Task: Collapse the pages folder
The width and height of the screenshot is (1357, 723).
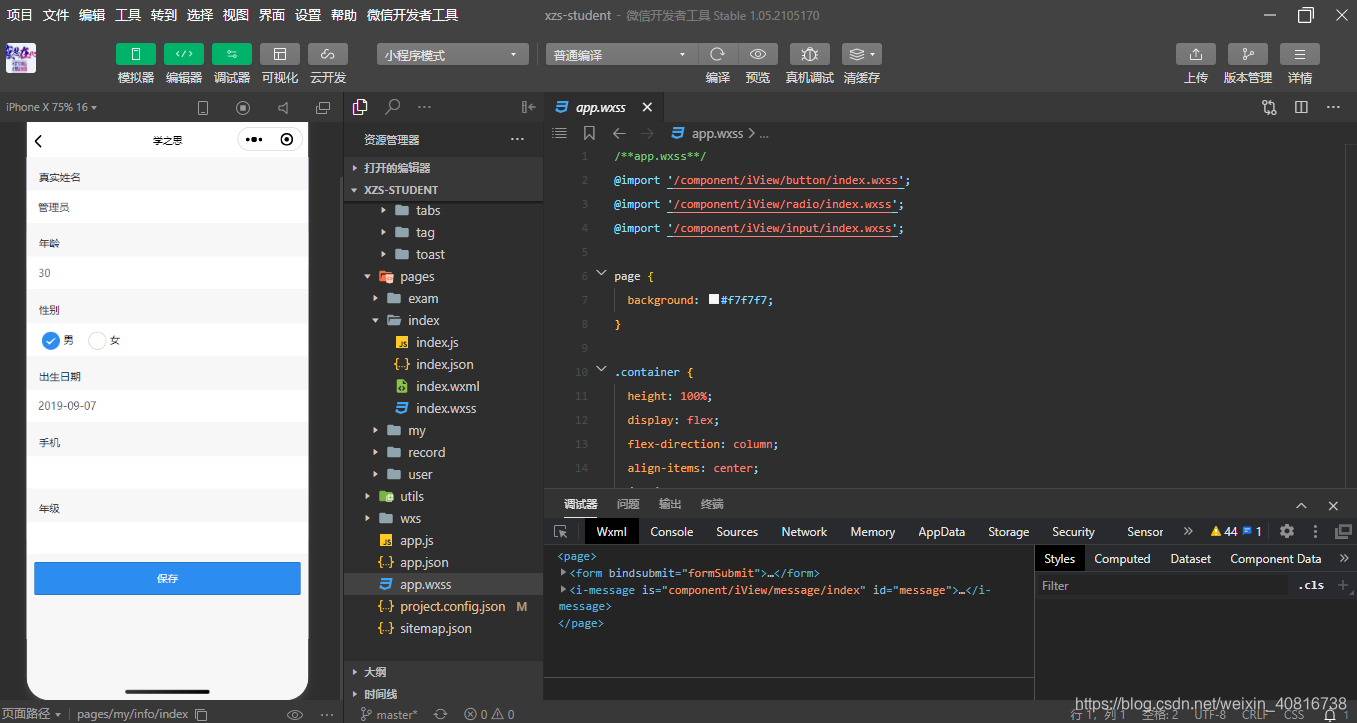Action: coord(443,277)
